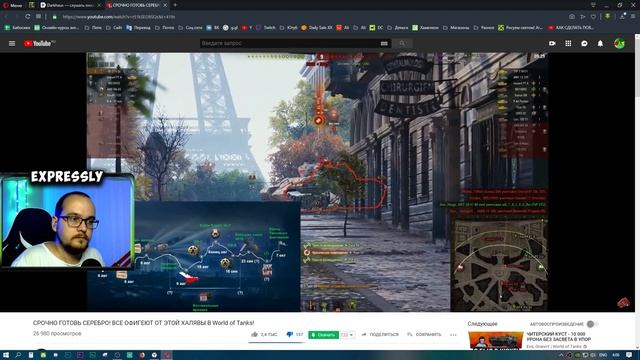Open the Daily Sale XX bookmark
The image size is (640, 360).
[317, 28]
